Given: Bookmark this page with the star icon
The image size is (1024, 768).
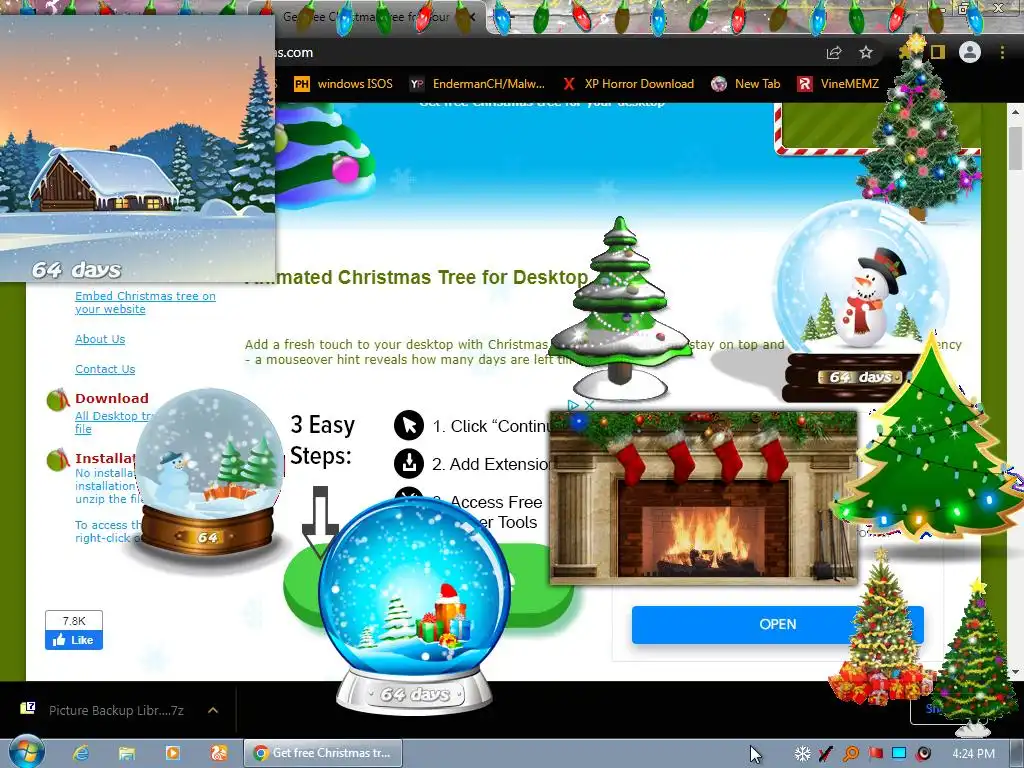Looking at the screenshot, I should tap(866, 52).
